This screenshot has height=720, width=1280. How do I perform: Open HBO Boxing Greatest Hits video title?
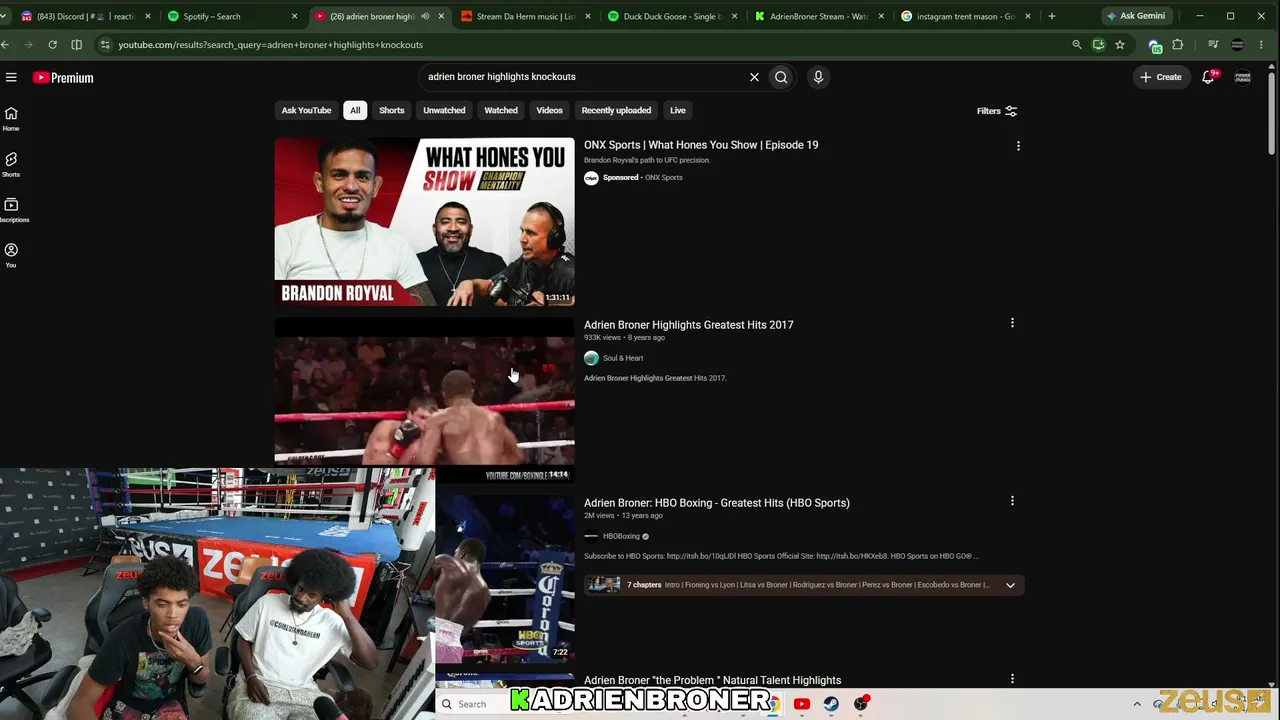coord(717,503)
